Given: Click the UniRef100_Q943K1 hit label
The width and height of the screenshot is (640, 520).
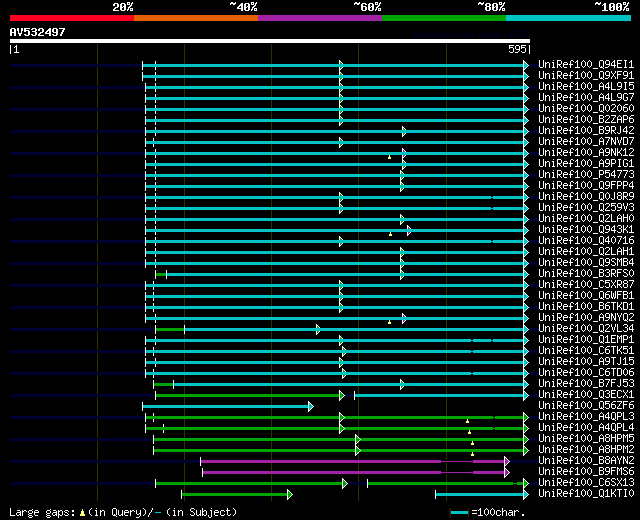Looking at the screenshot, I should click(x=585, y=229).
